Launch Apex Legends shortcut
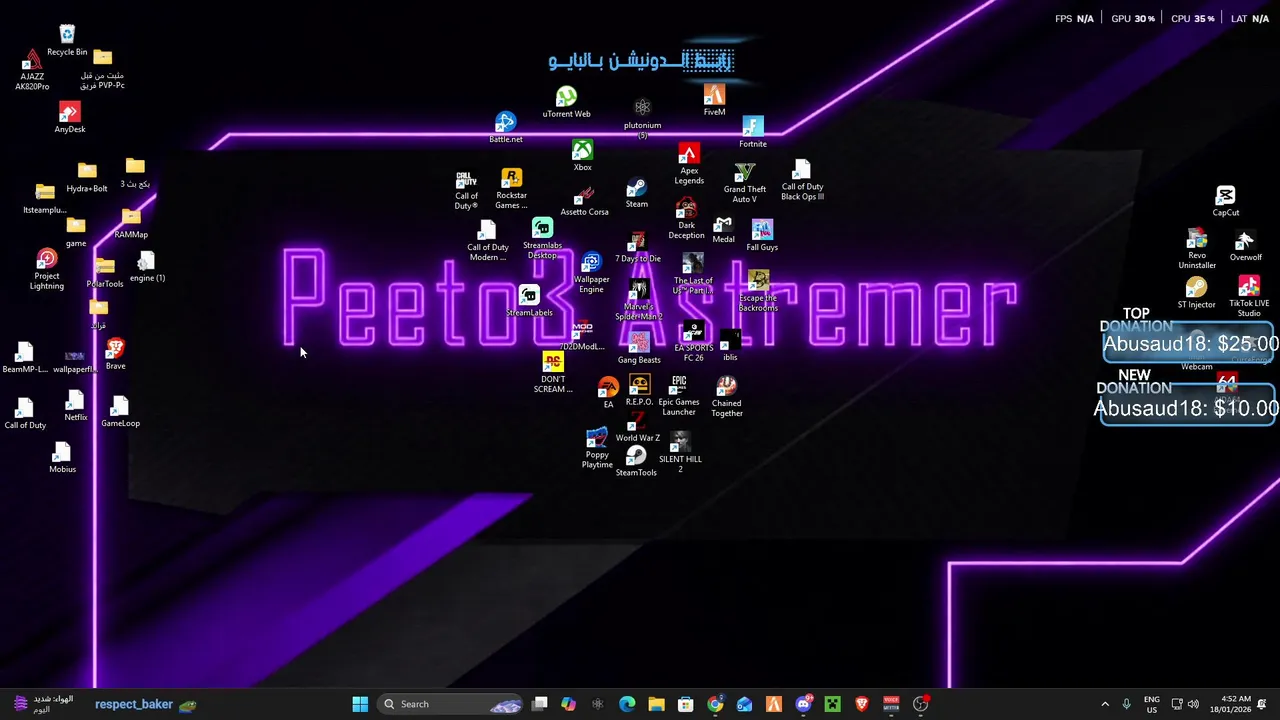The height and width of the screenshot is (720, 1280). (689, 164)
